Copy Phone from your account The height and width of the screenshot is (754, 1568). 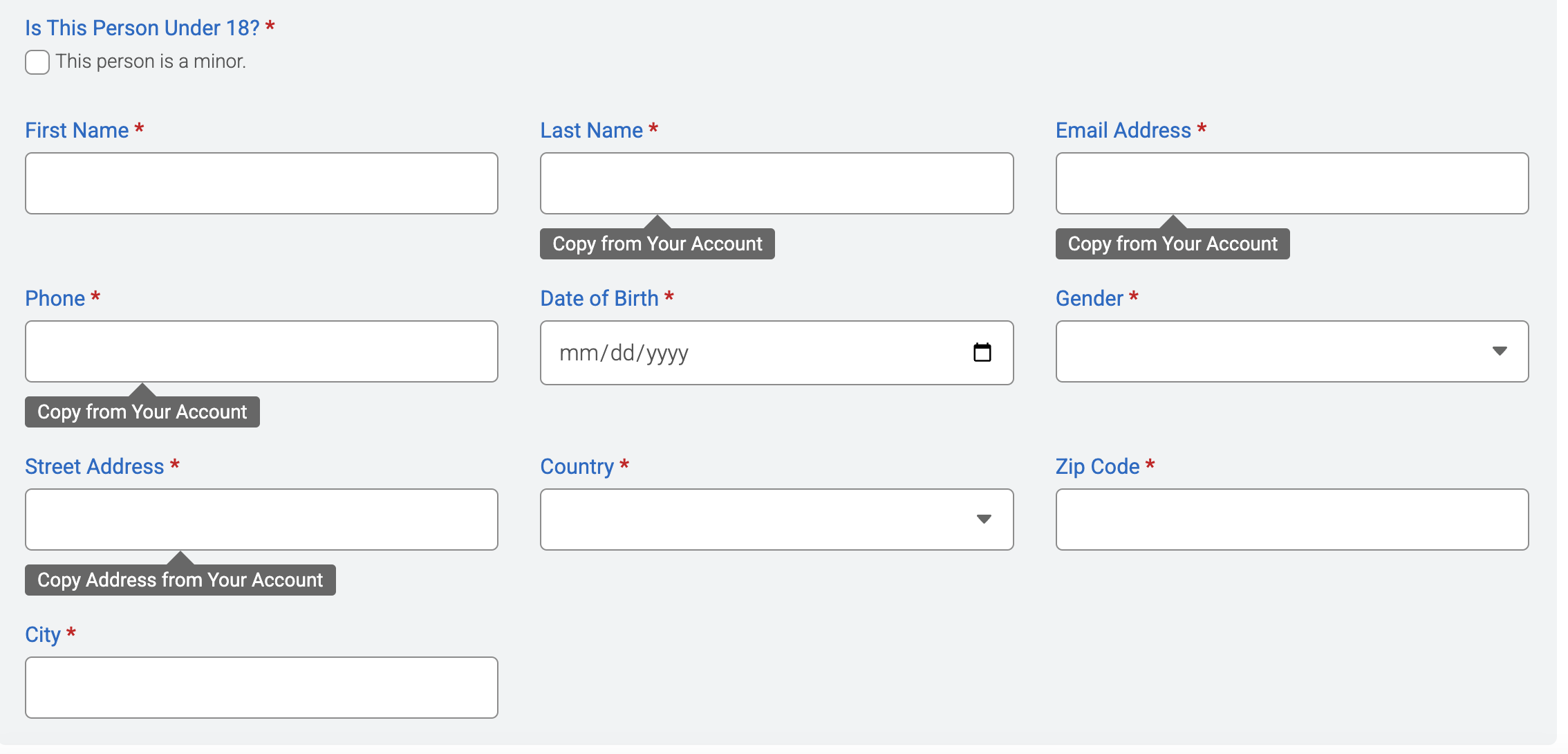click(x=142, y=412)
